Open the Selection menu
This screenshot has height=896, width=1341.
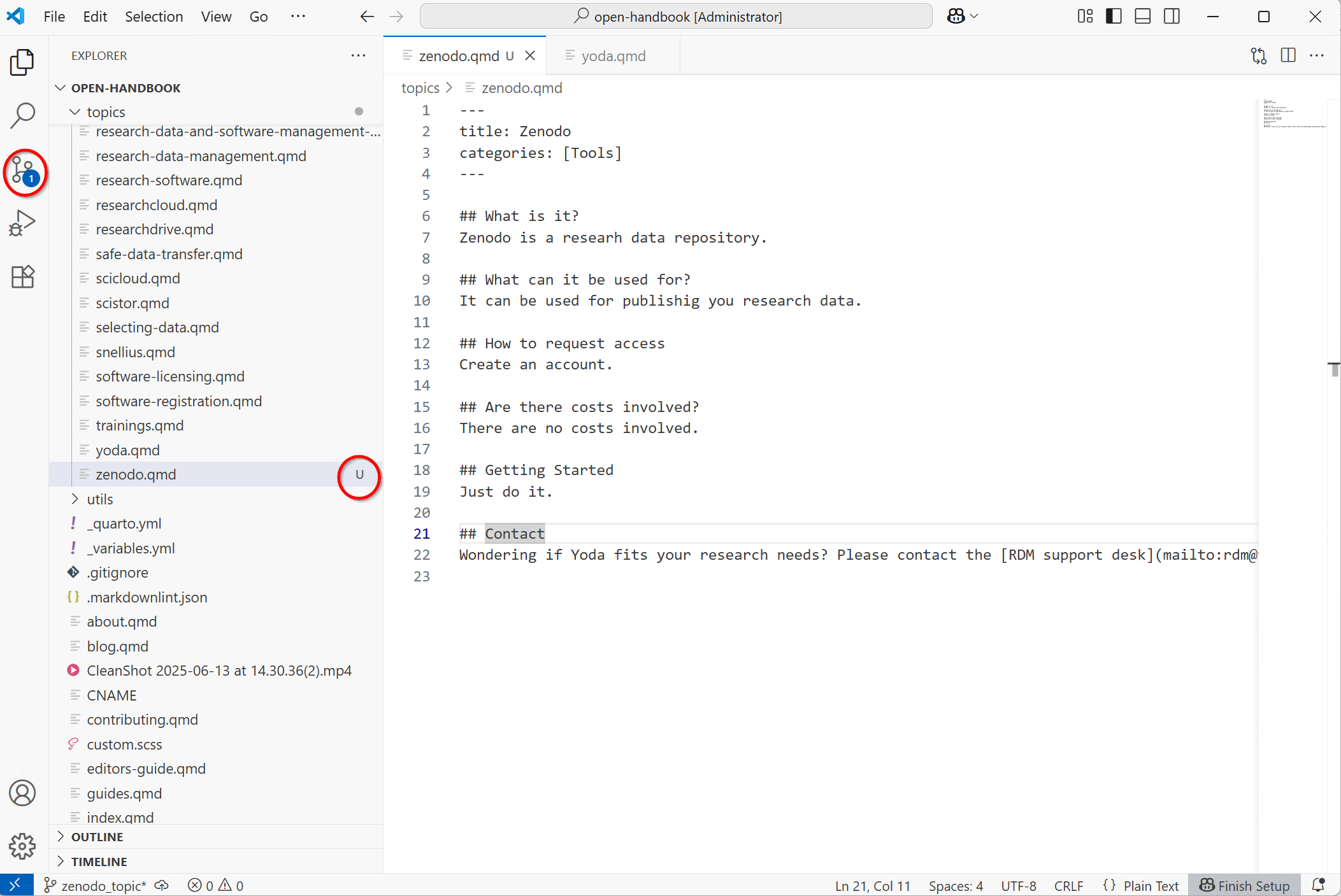(154, 17)
